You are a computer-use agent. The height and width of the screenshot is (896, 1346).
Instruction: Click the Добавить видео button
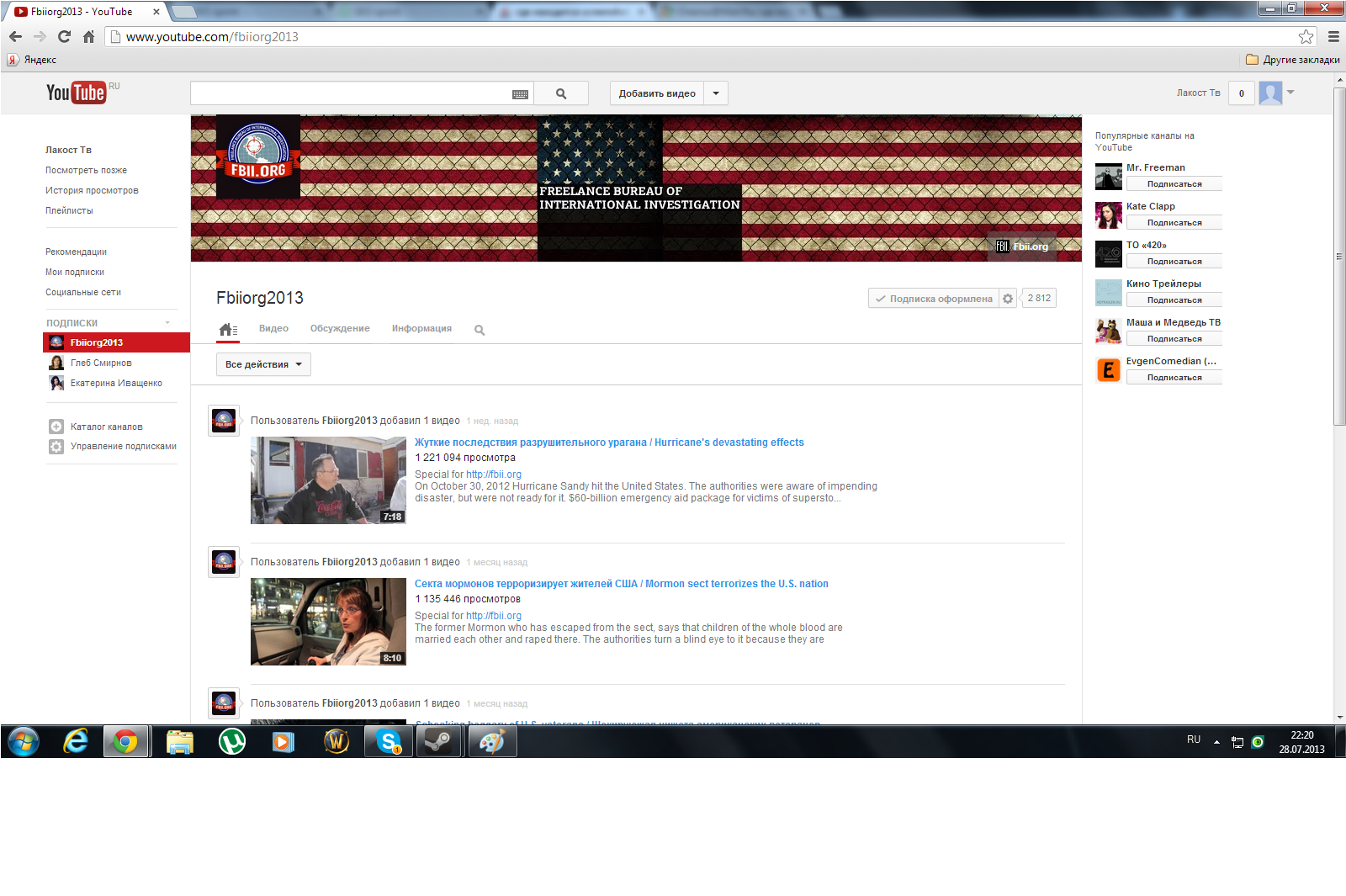pyautogui.click(x=657, y=93)
